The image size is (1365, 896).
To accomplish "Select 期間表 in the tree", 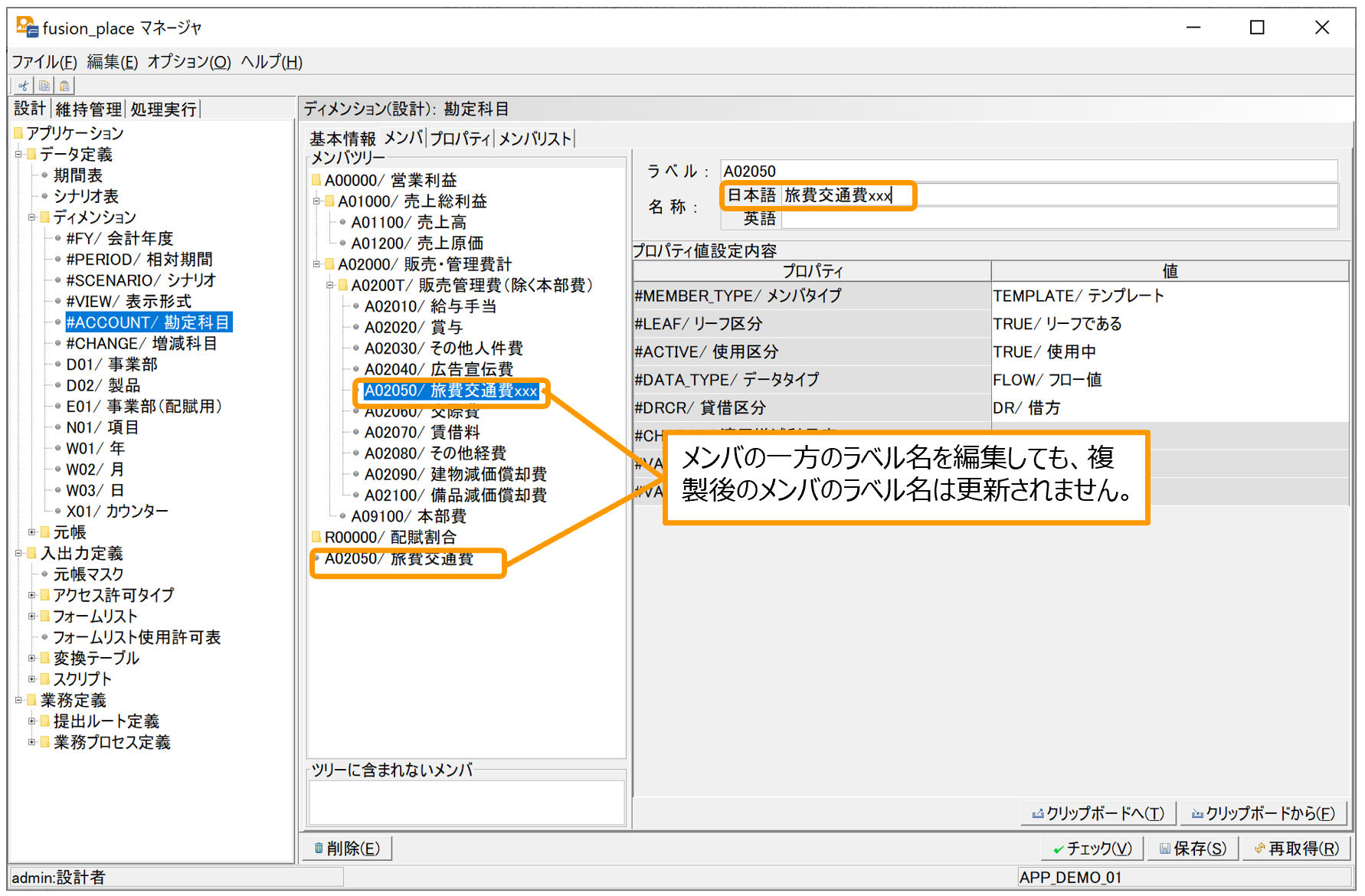I will (x=77, y=175).
